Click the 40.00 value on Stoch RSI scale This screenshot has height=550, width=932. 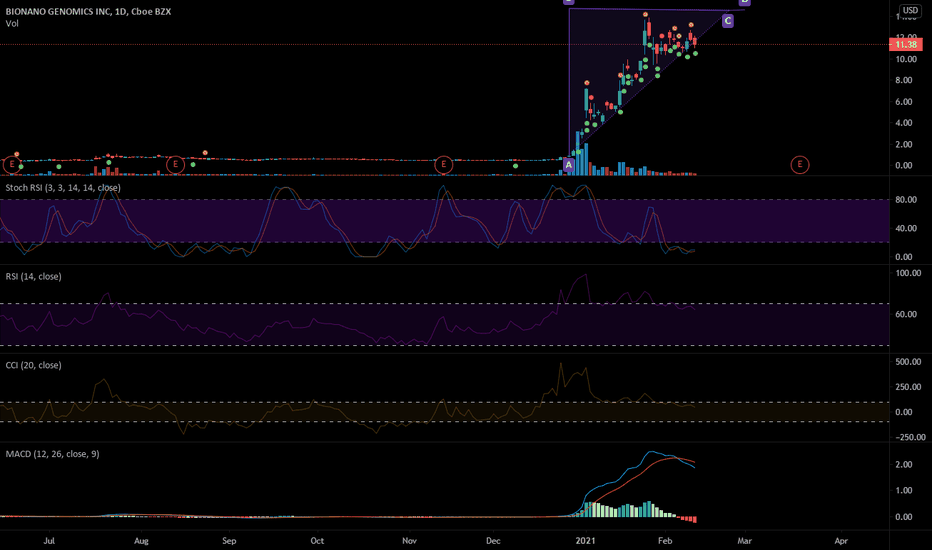point(906,228)
